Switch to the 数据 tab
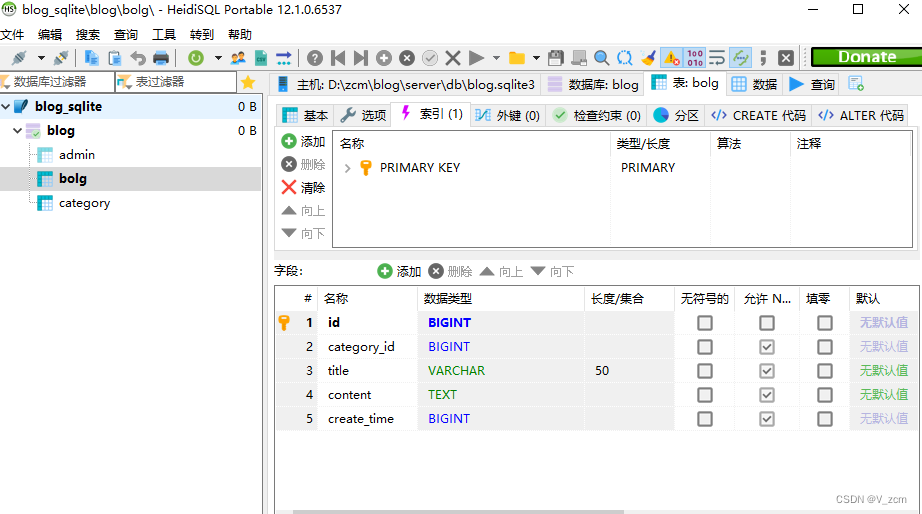Image resolution: width=922 pixels, height=514 pixels. pos(754,84)
